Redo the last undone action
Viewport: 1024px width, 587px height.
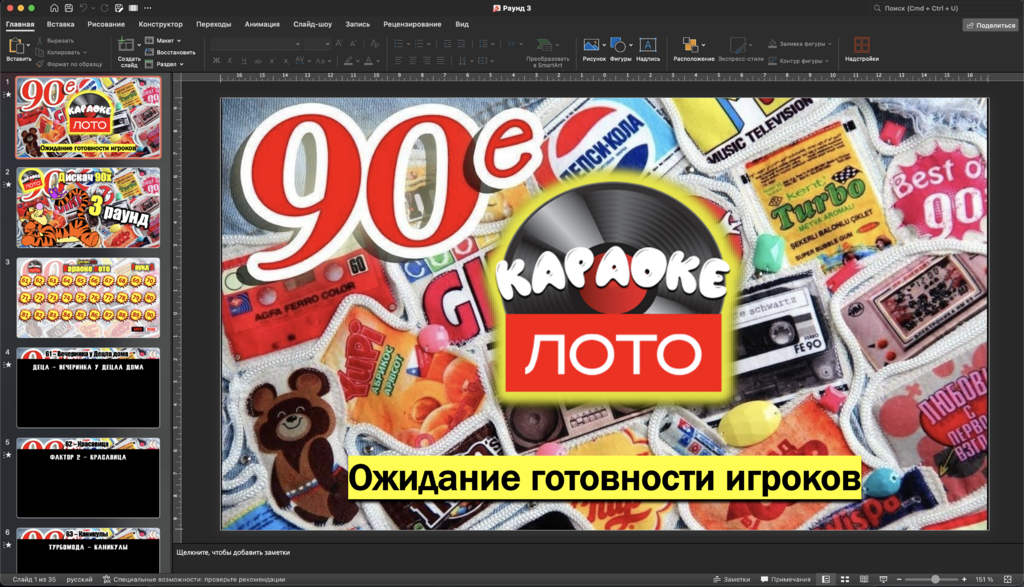pos(104,8)
